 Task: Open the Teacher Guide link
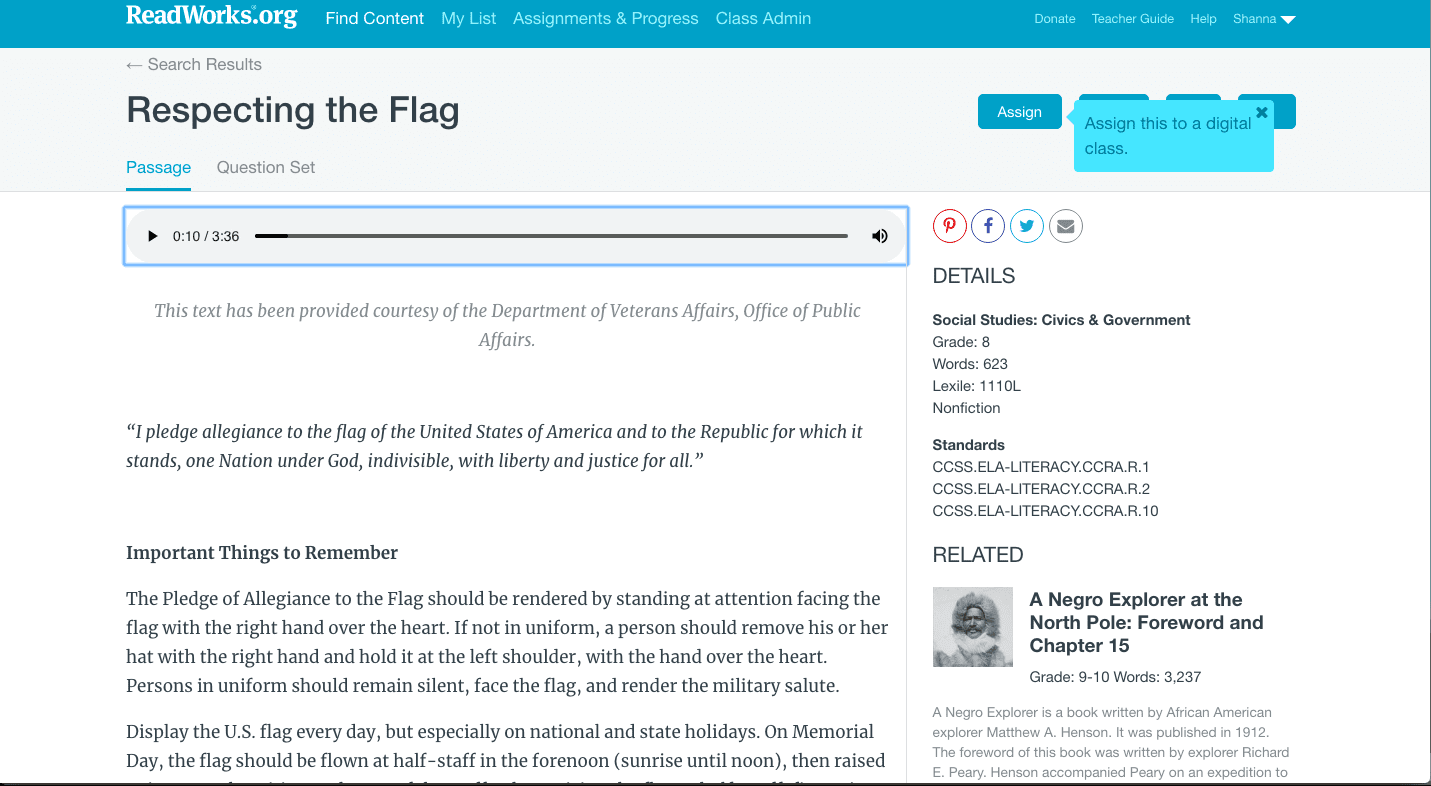tap(1133, 19)
